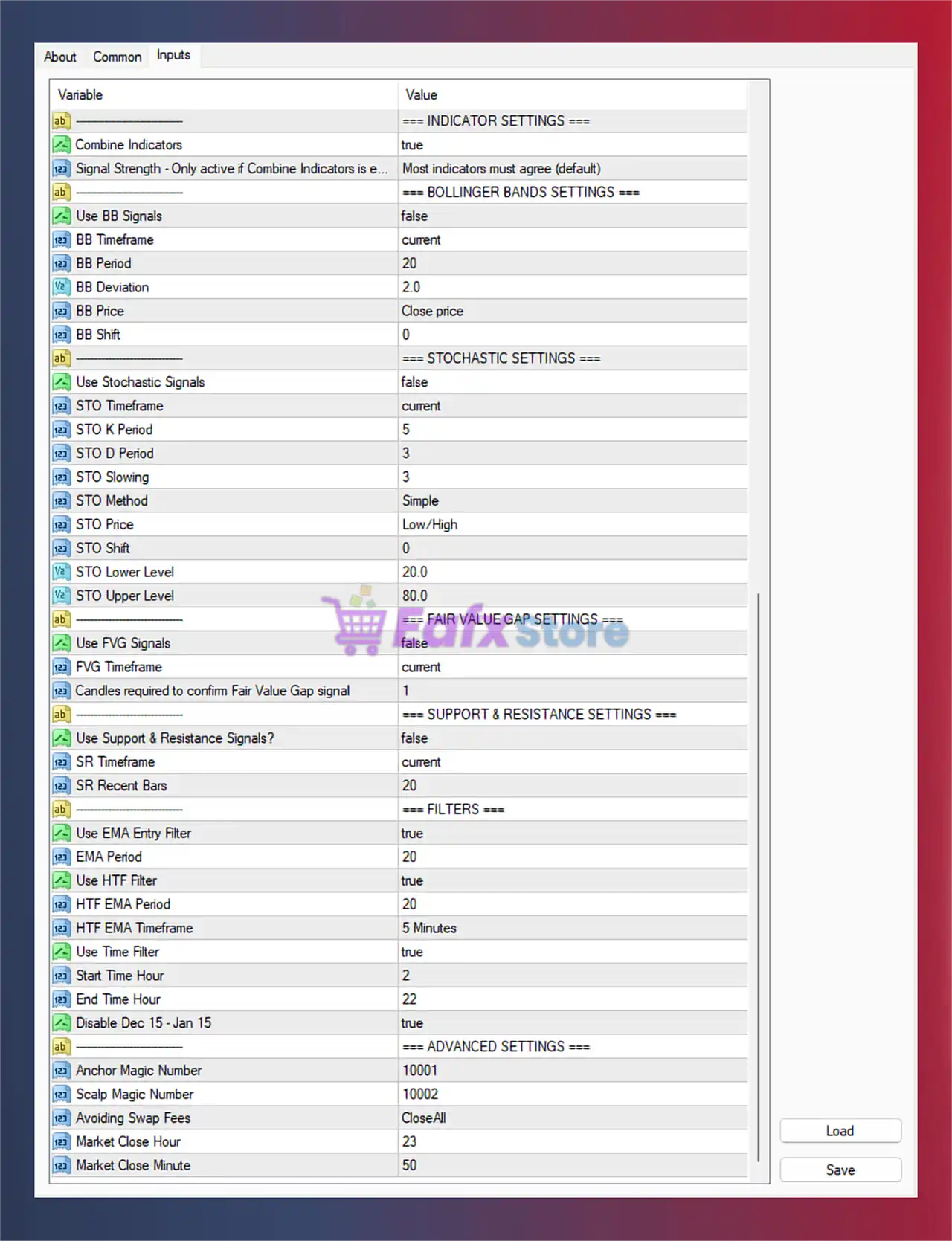The width and height of the screenshot is (952, 1241).
Task: Open Avoiding Swap Fees CloseAll dropdown
Action: point(573,1118)
